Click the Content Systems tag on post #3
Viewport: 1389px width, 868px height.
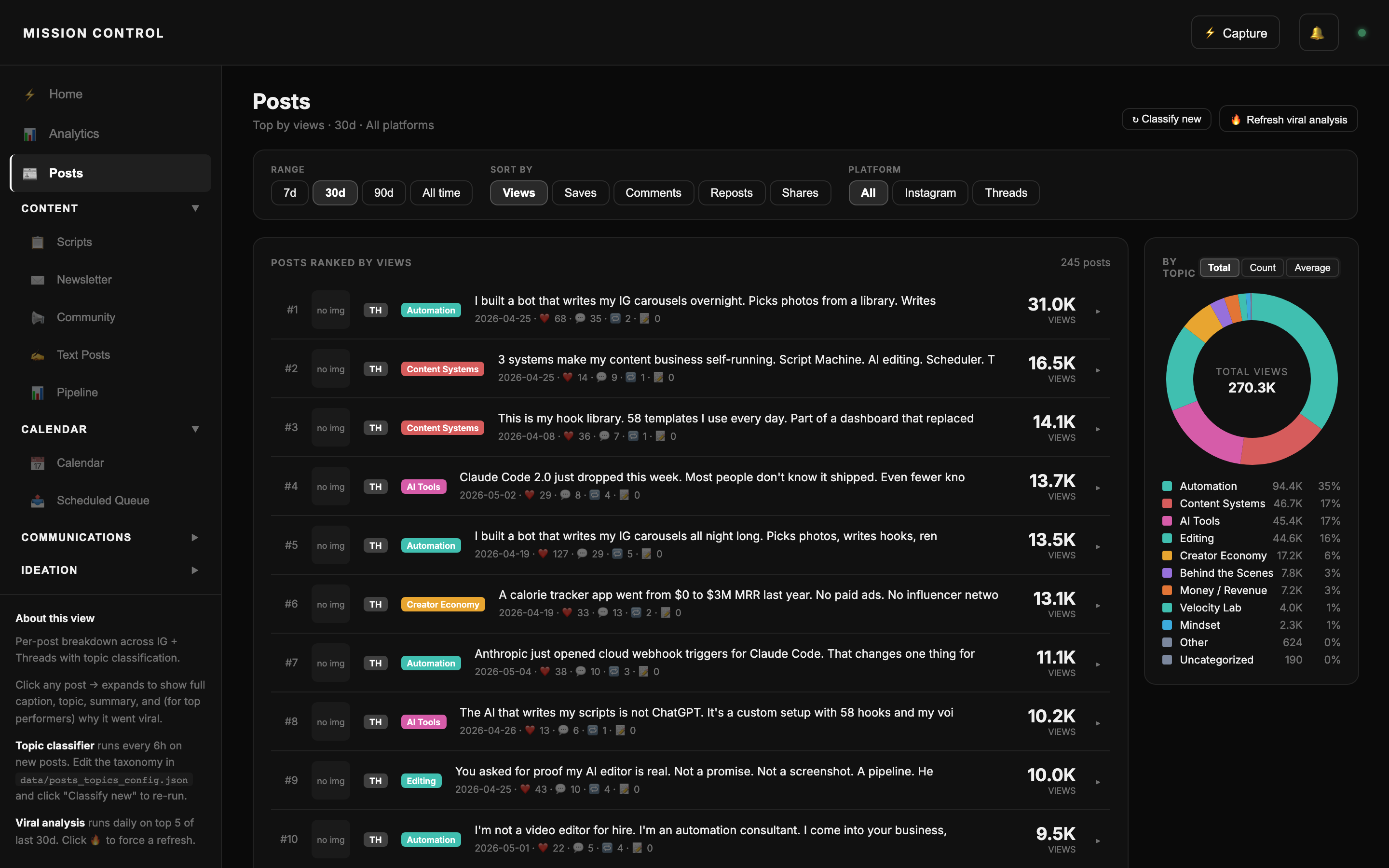click(x=442, y=428)
